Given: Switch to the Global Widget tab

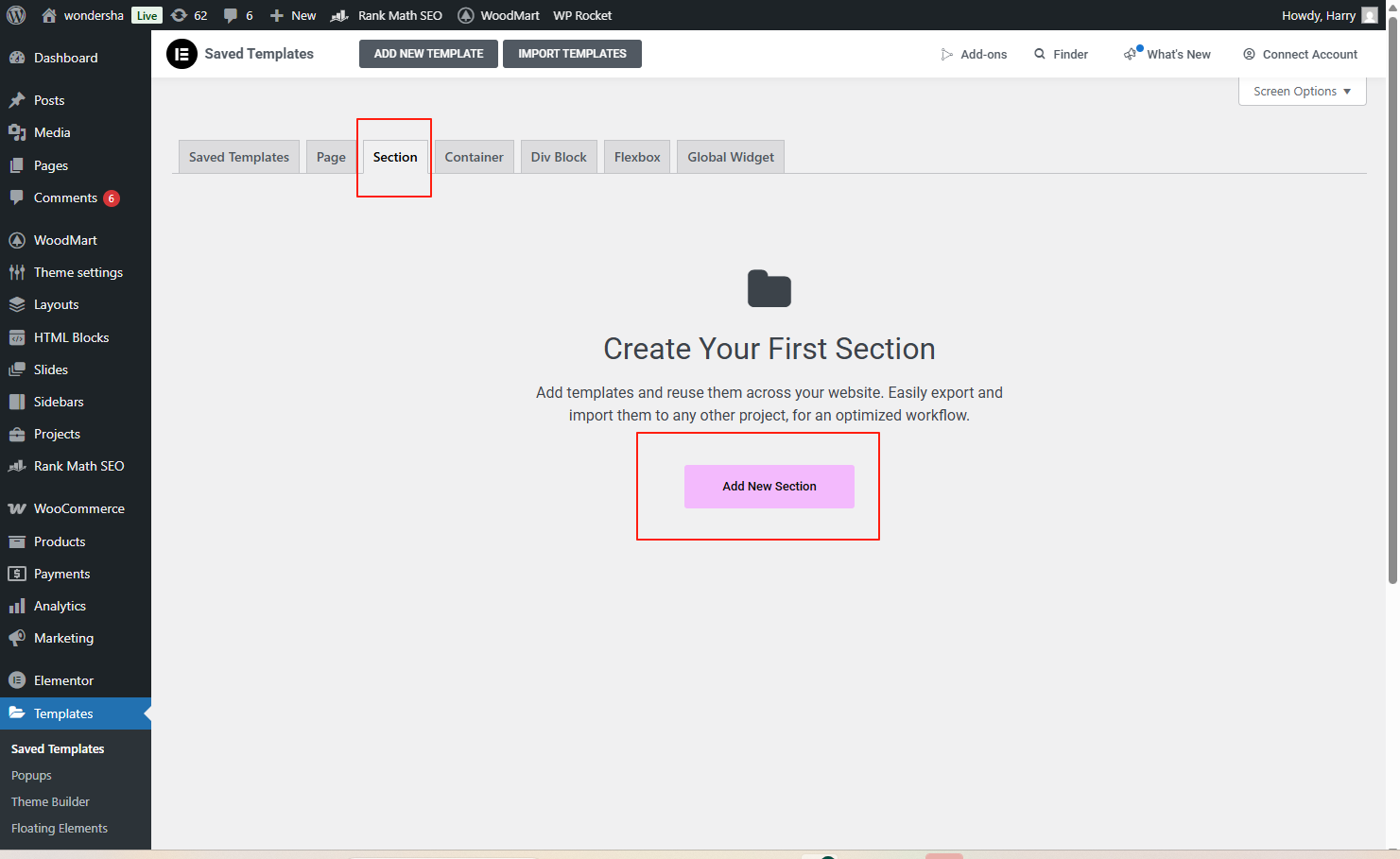Looking at the screenshot, I should point(730,157).
